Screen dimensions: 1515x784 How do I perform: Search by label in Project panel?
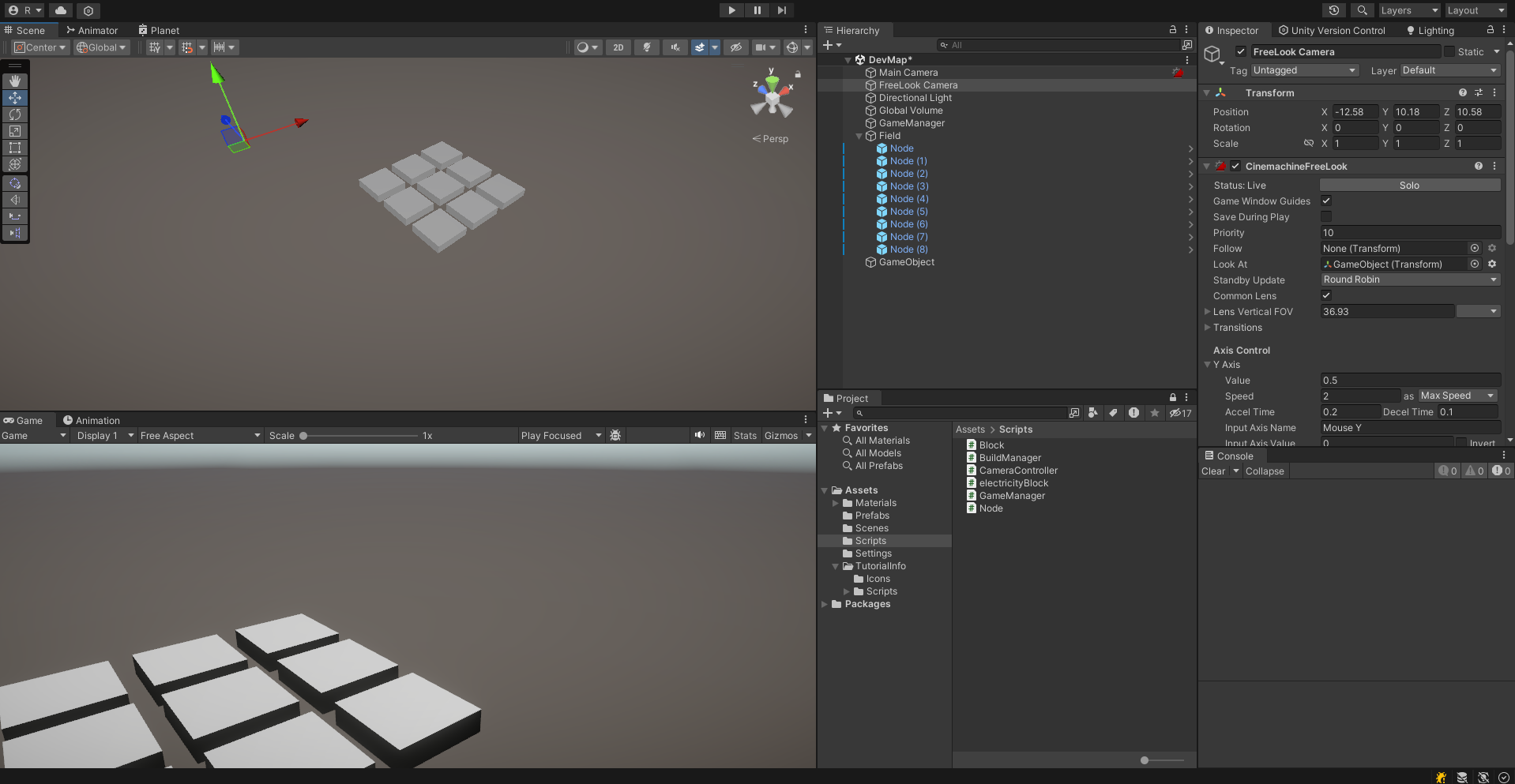coord(1113,413)
